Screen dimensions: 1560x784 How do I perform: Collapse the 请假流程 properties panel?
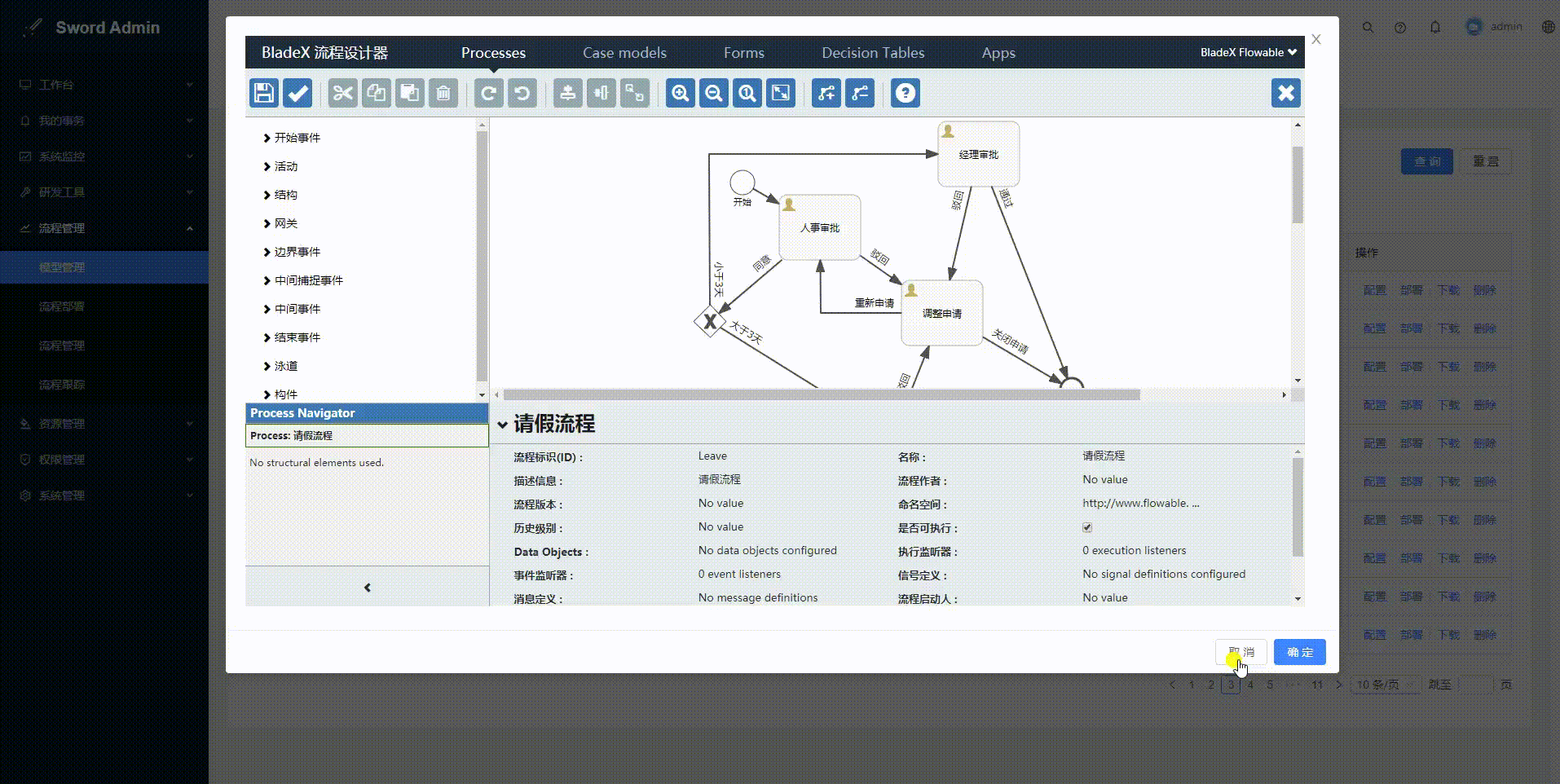point(503,425)
